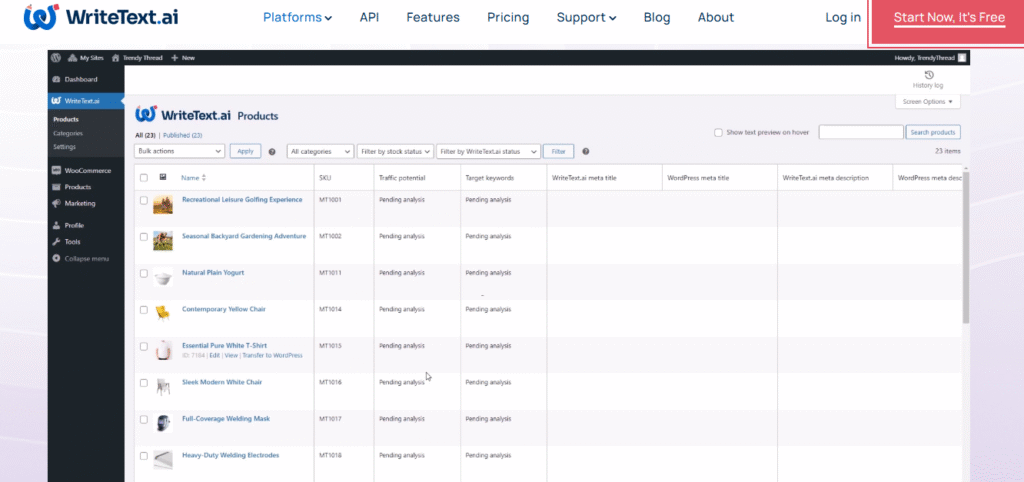Click the WordPress logo in admin bar

click(57, 58)
